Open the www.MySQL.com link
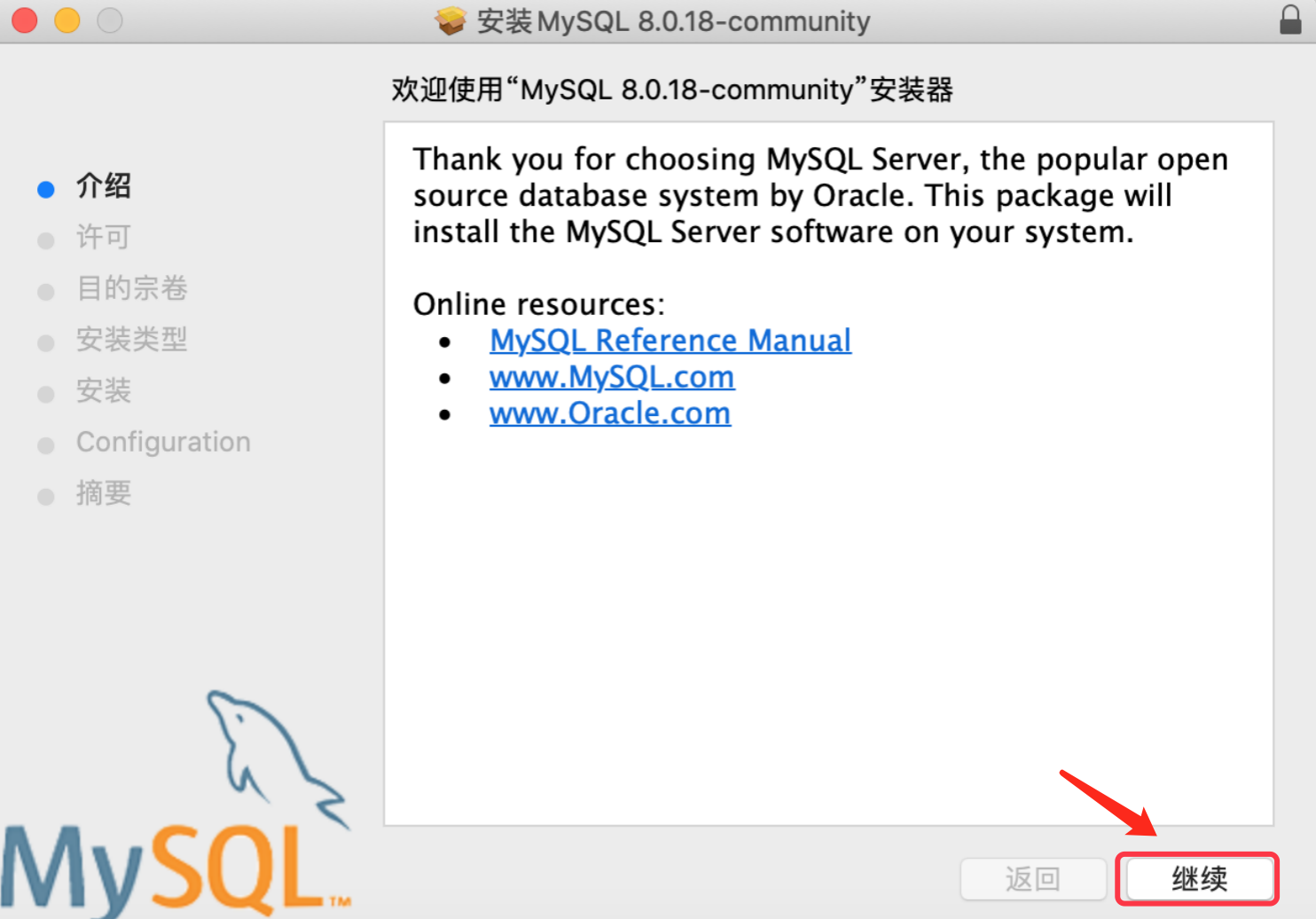This screenshot has width=1316, height=919. pyautogui.click(x=612, y=377)
